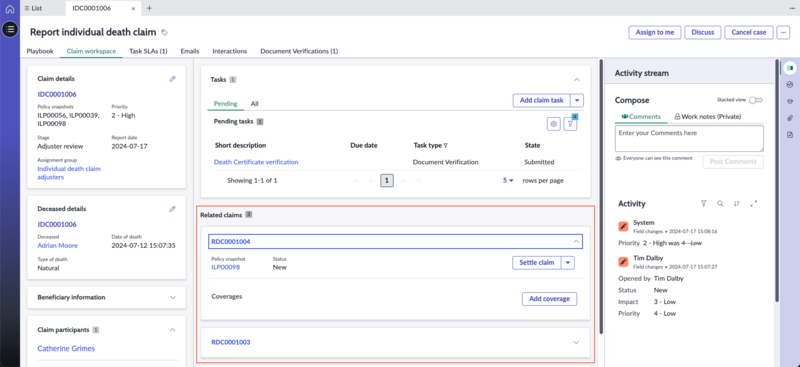Click the center panel vertical scrollbar
Screen dimensions: 800x367
coord(602,197)
